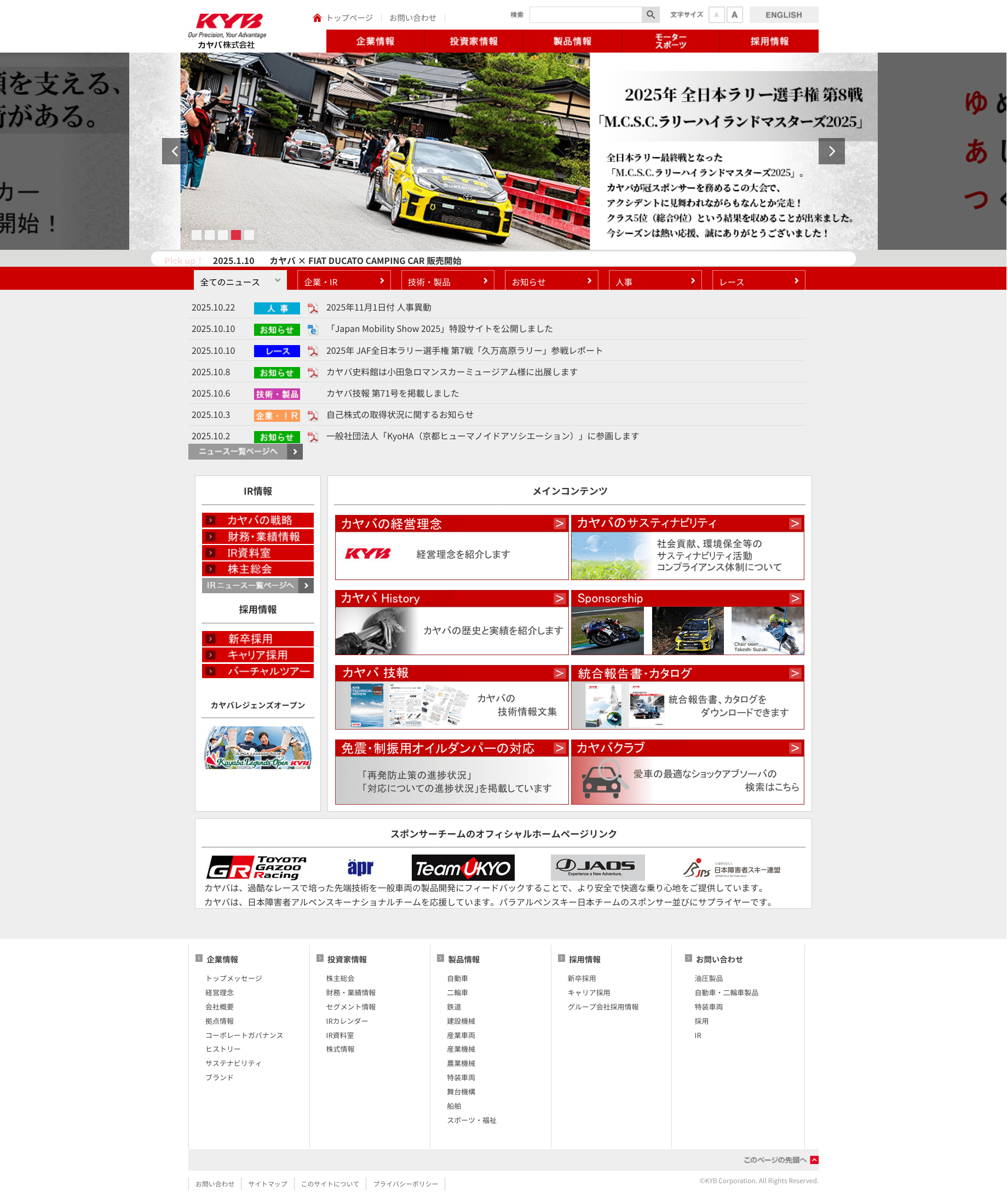Show next carousel slide with right arrow
Screen dimensions: 1007x1204
(831, 151)
